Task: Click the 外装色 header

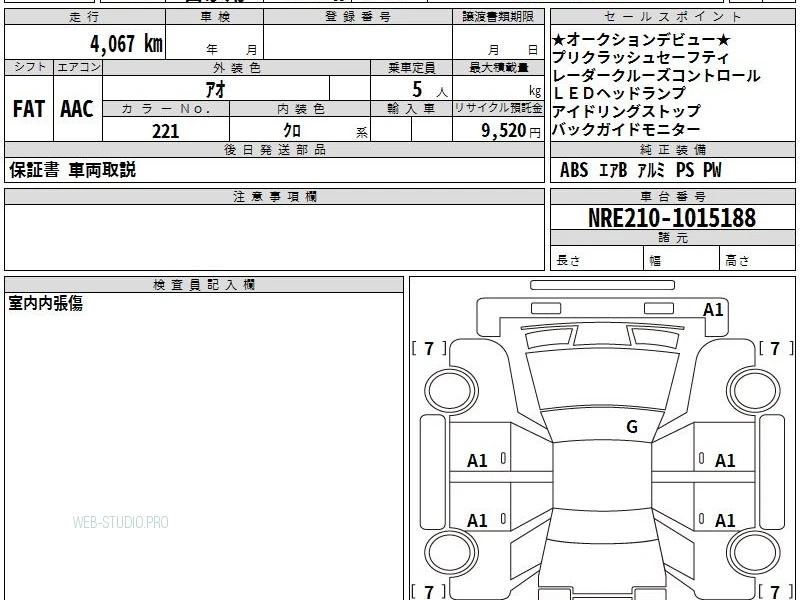Action: (x=237, y=67)
